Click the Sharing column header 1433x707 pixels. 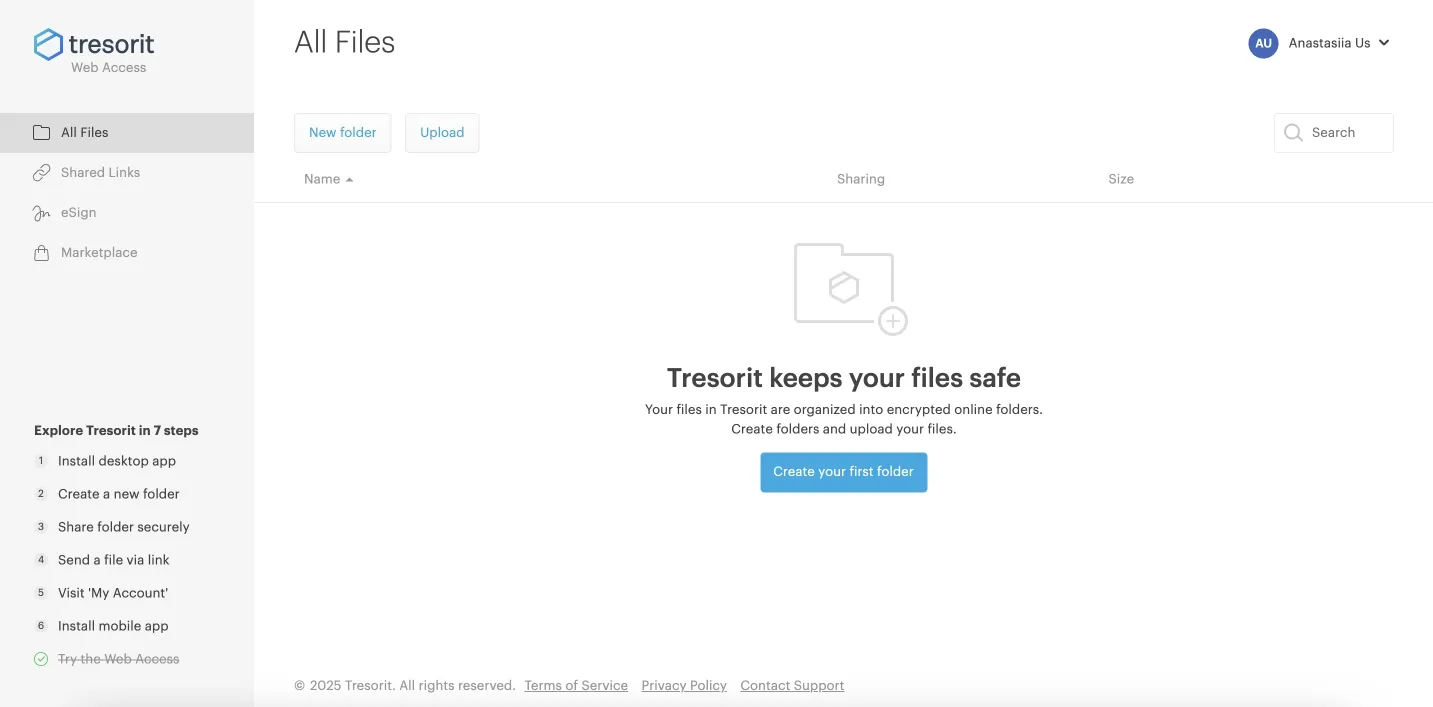(x=860, y=178)
